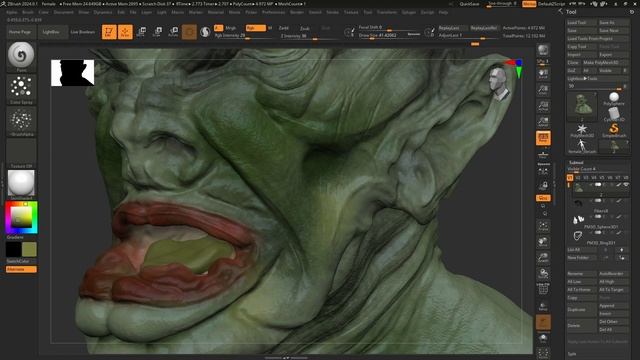Click QuickSave
This screenshot has width=640, height=360.
(x=469, y=4)
